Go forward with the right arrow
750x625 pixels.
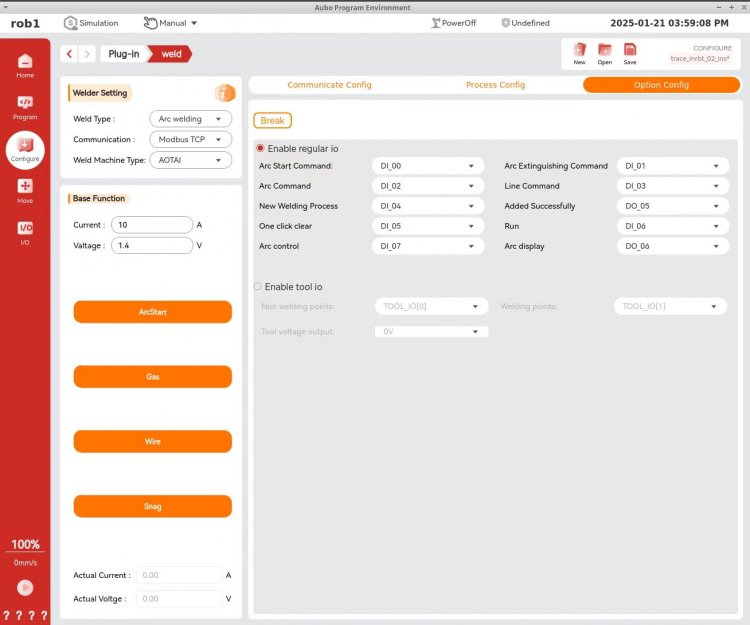pos(87,54)
